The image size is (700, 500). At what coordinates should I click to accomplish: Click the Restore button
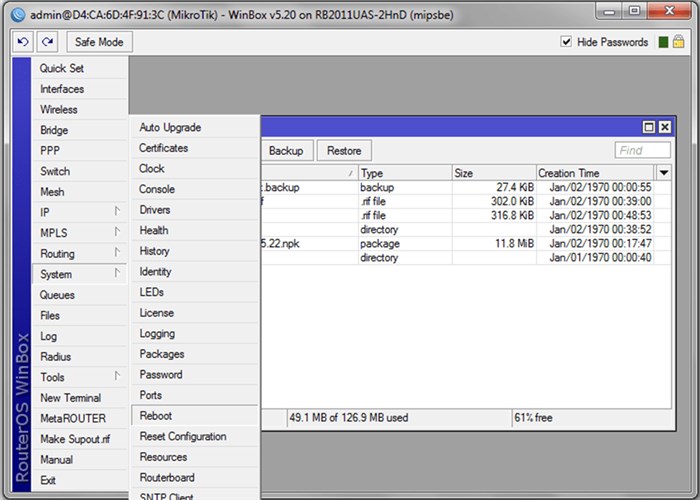click(344, 150)
